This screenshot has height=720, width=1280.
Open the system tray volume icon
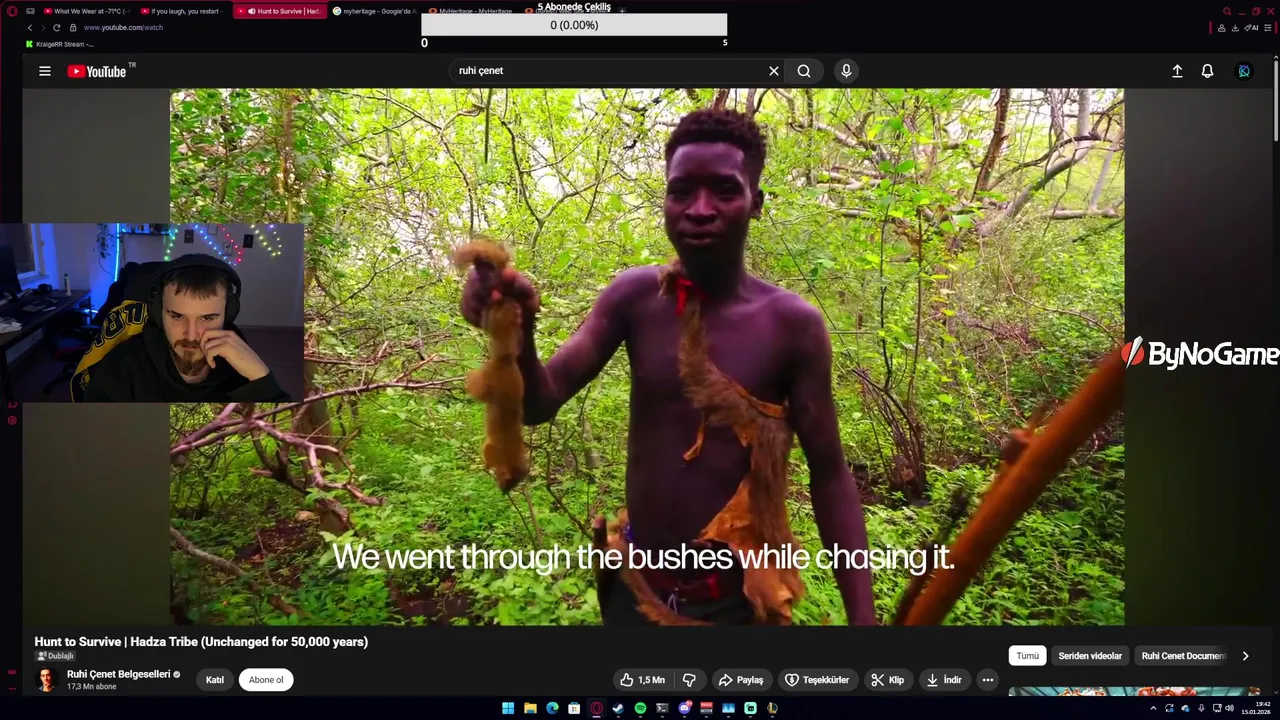coord(1229,708)
